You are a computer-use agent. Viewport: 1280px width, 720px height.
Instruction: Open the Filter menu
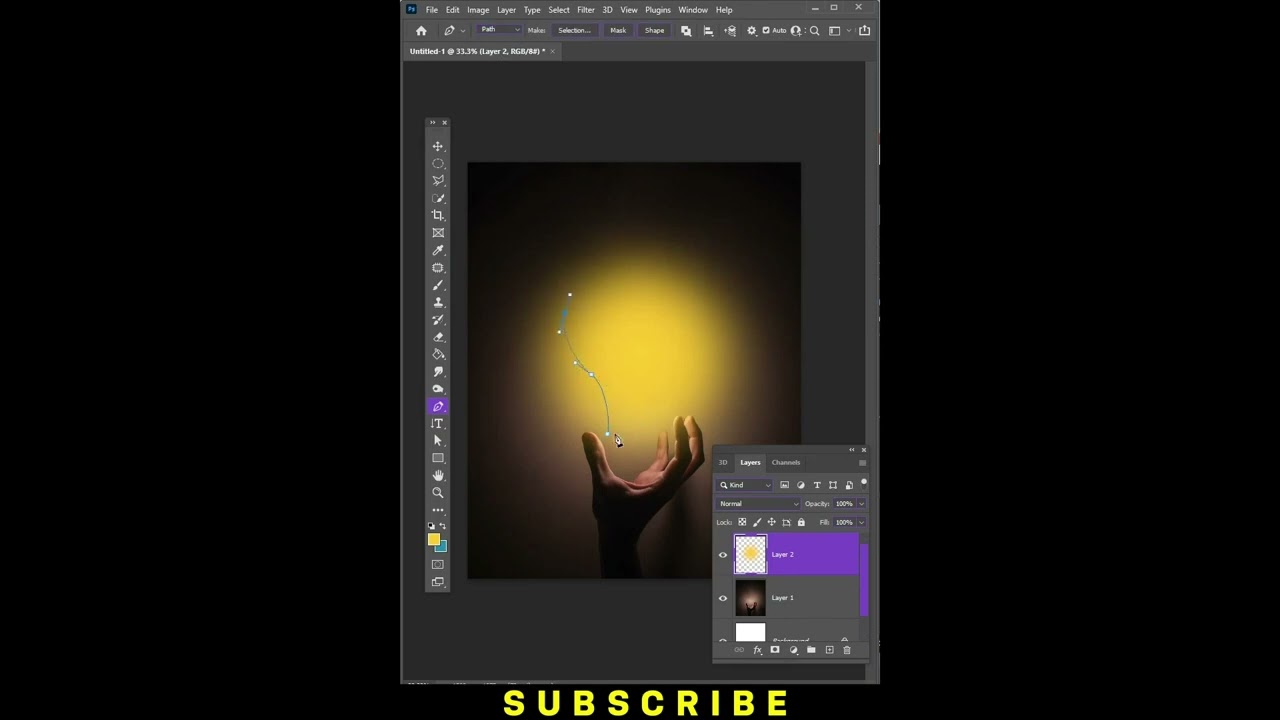click(586, 10)
